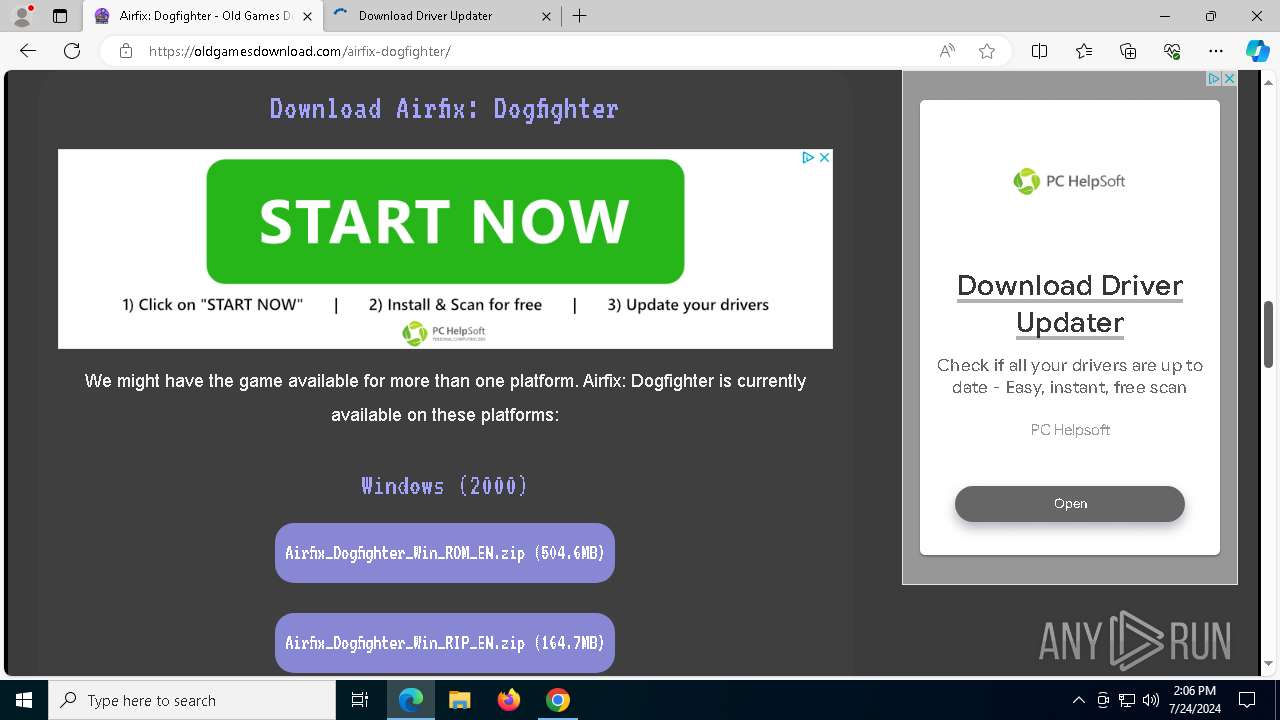The width and height of the screenshot is (1280, 720).
Task: Open Edge settings and more menu
Action: [1216, 51]
